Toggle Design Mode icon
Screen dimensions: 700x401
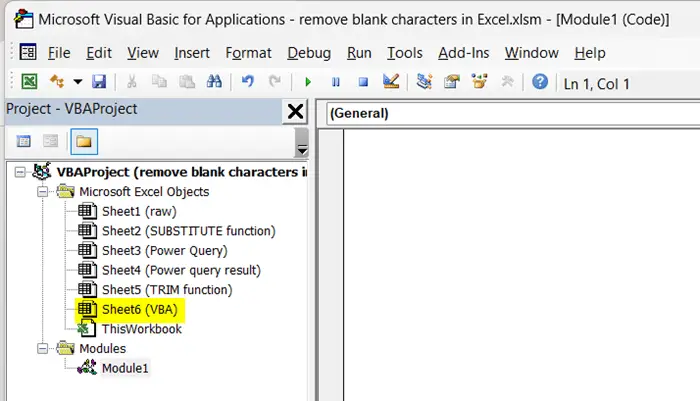point(391,82)
